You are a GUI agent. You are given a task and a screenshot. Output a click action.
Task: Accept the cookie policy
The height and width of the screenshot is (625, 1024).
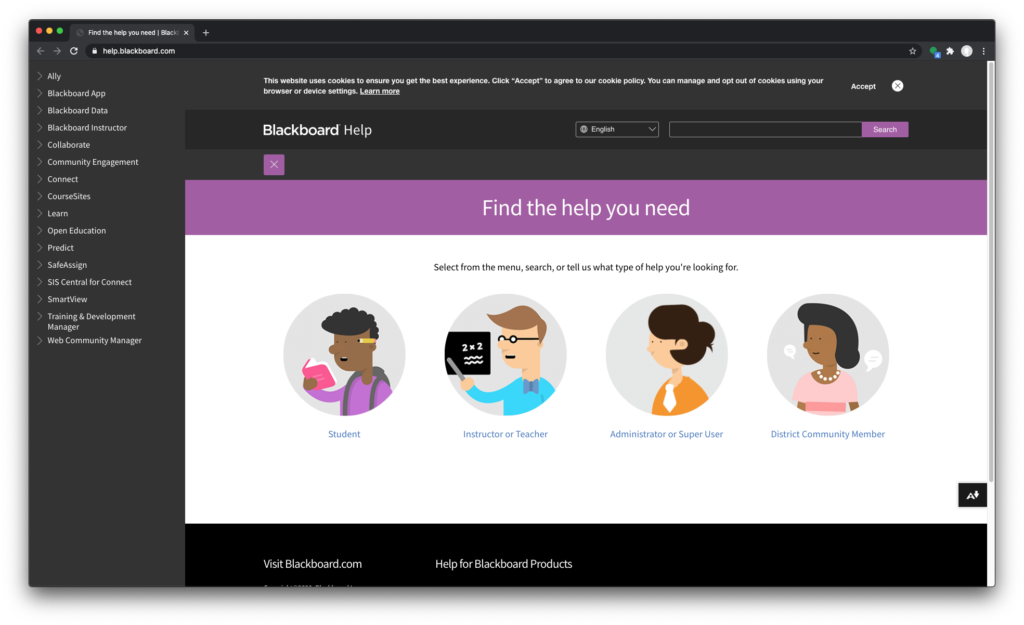863,87
